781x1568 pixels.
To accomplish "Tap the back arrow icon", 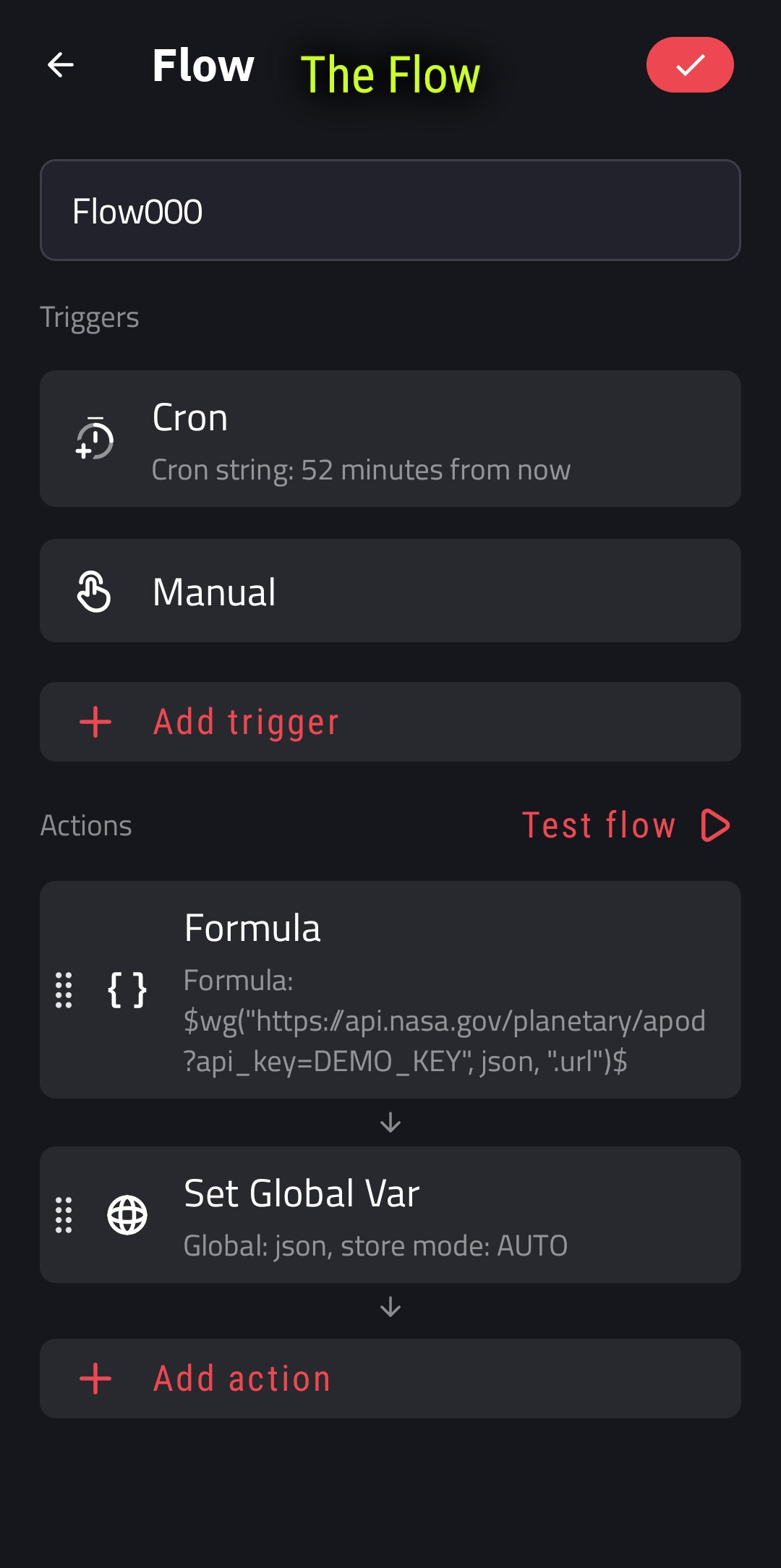I will (x=61, y=65).
